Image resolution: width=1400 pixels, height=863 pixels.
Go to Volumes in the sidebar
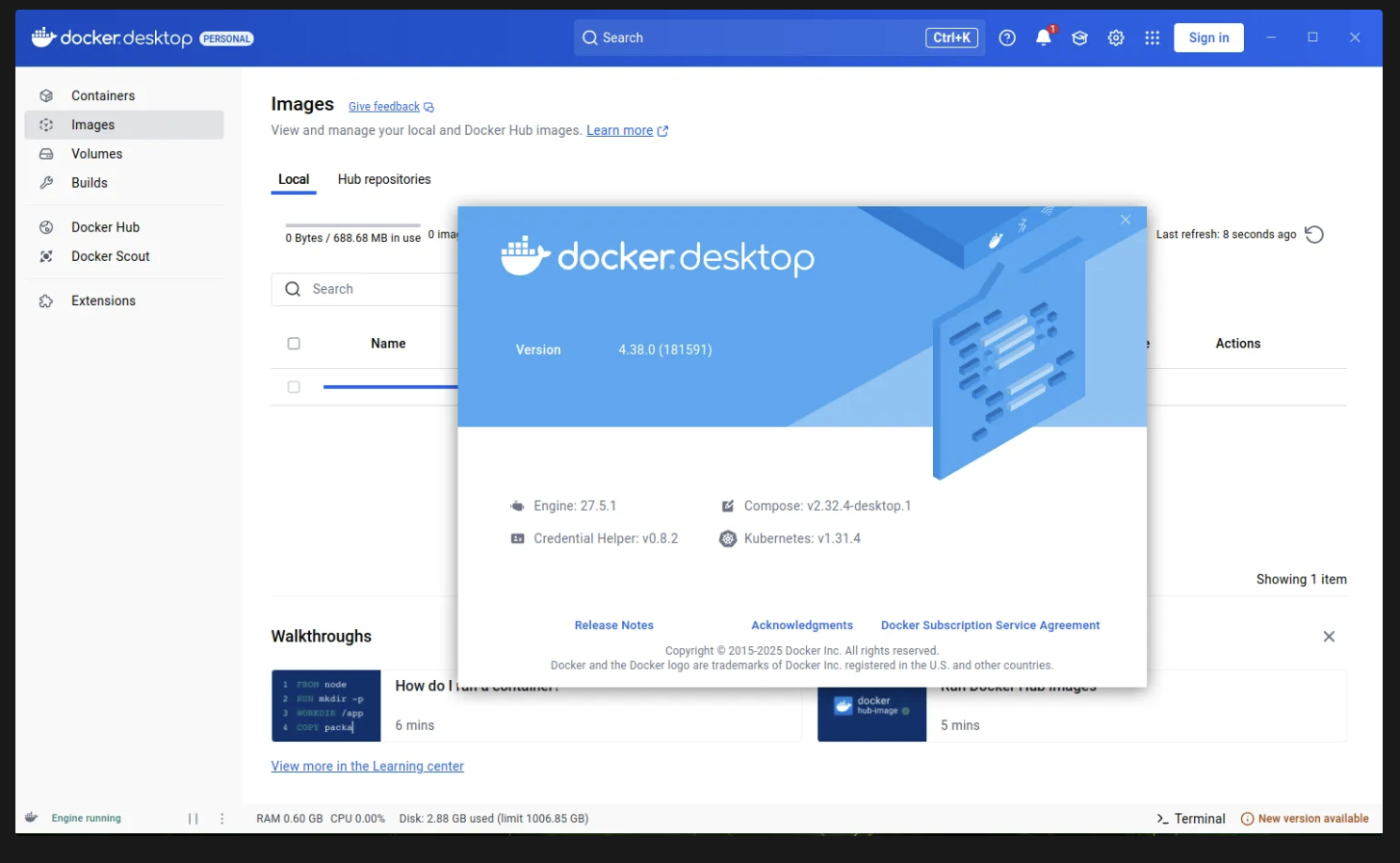(124, 153)
